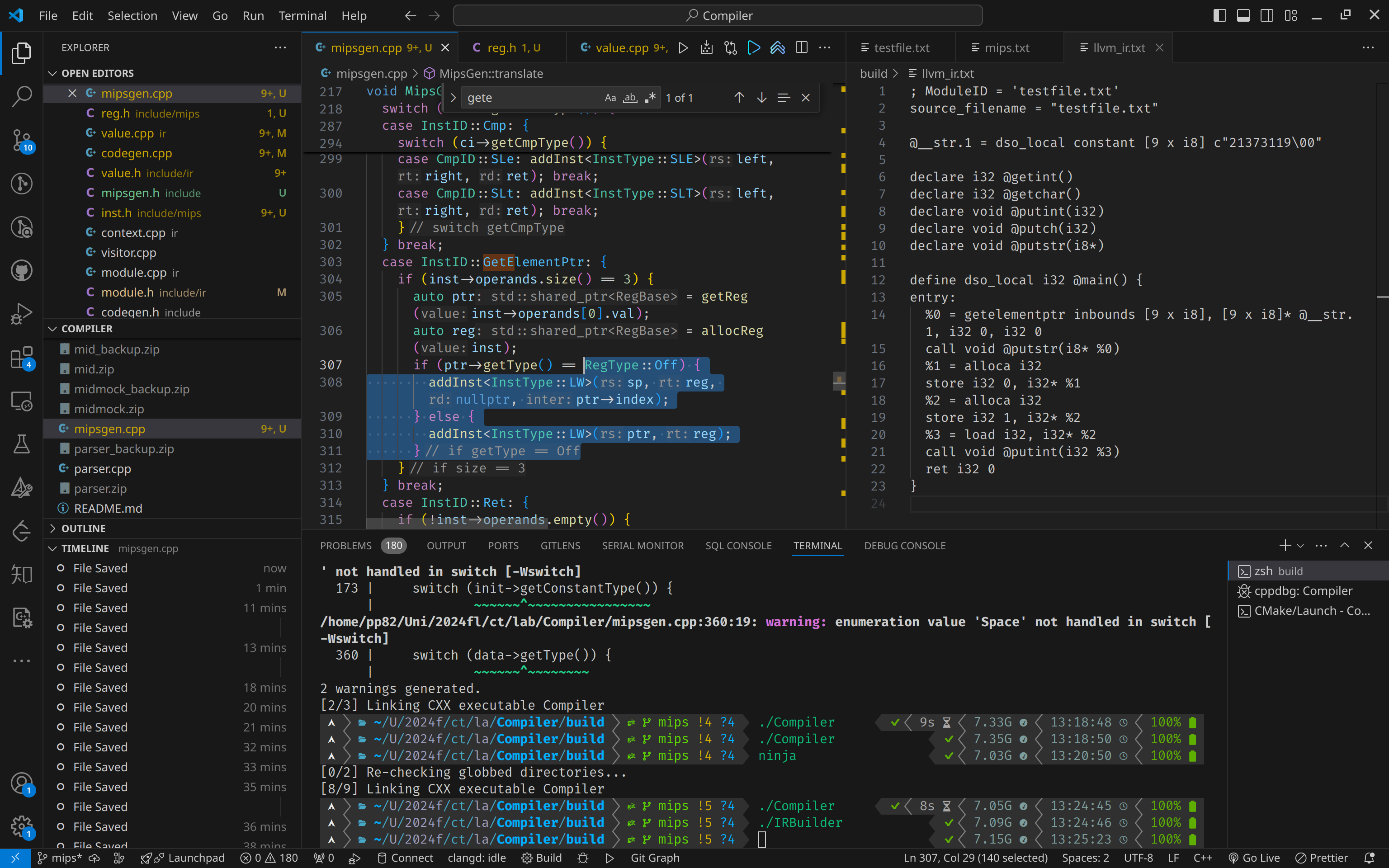Toggle Match Whole Word in find widget
Image resolution: width=1389 pixels, height=868 pixels.
630,98
